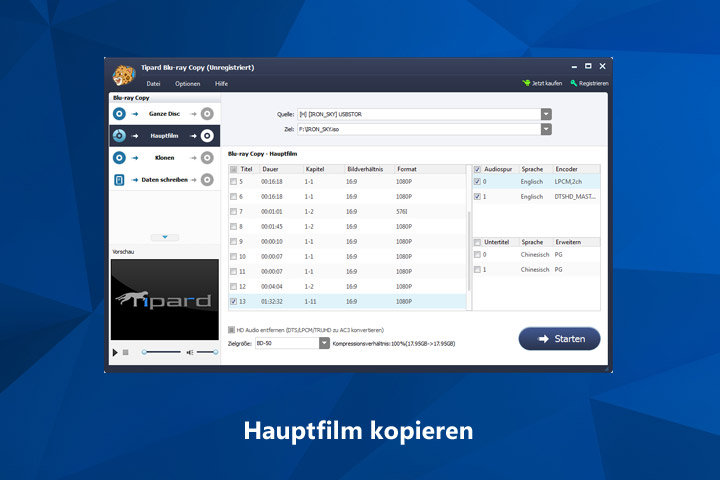Click Registrieren link
The image size is (720, 480).
pos(590,83)
